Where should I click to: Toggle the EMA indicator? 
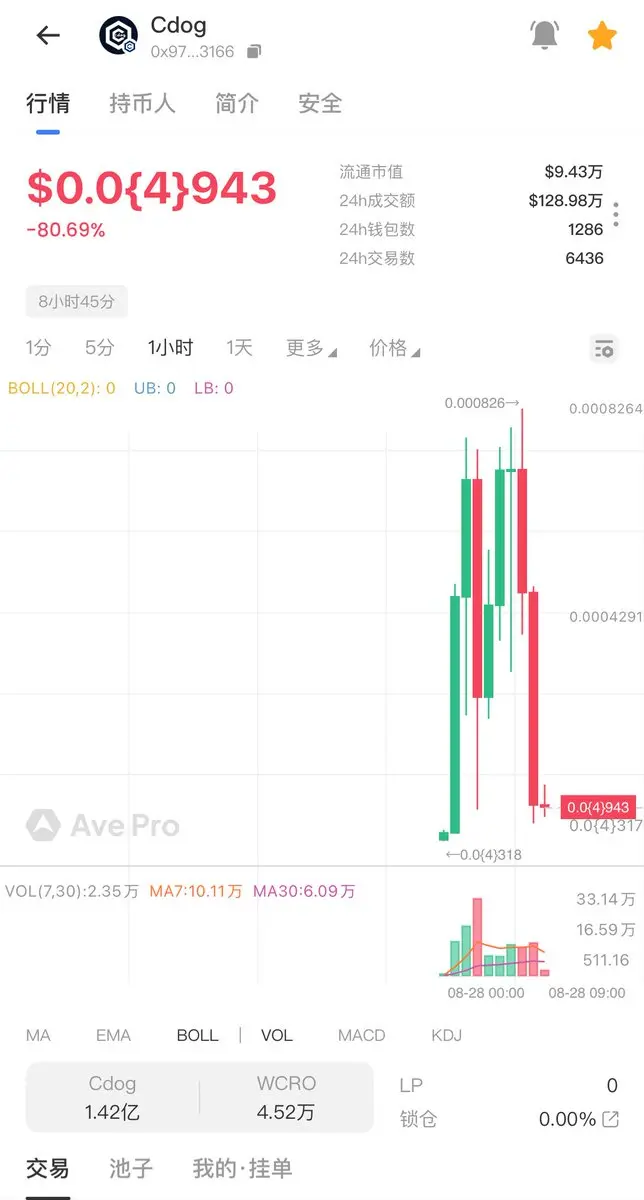(x=113, y=1035)
